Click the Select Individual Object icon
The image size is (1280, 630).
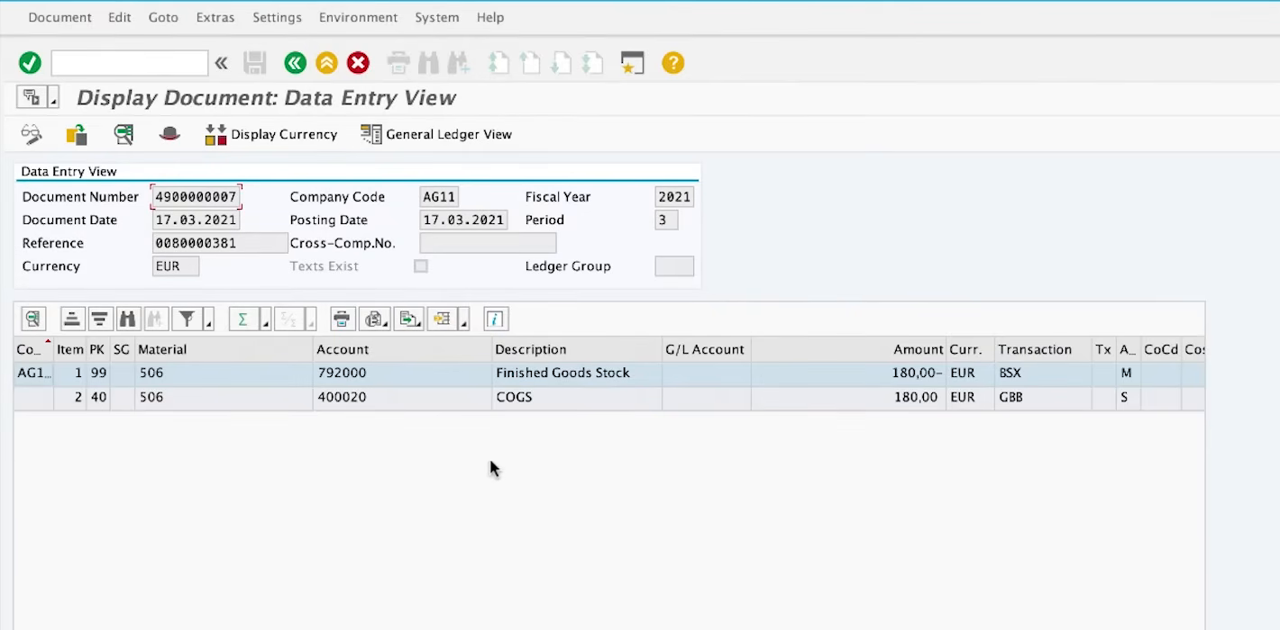(x=124, y=134)
